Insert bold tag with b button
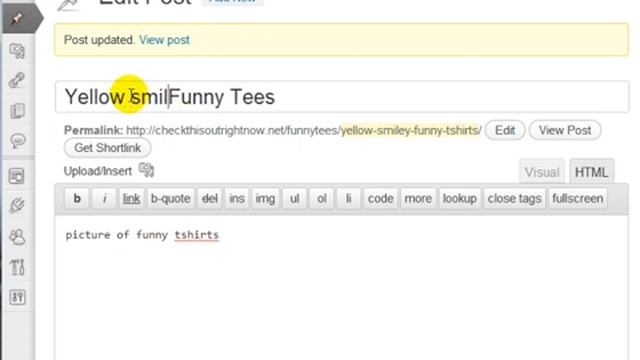 tap(77, 199)
